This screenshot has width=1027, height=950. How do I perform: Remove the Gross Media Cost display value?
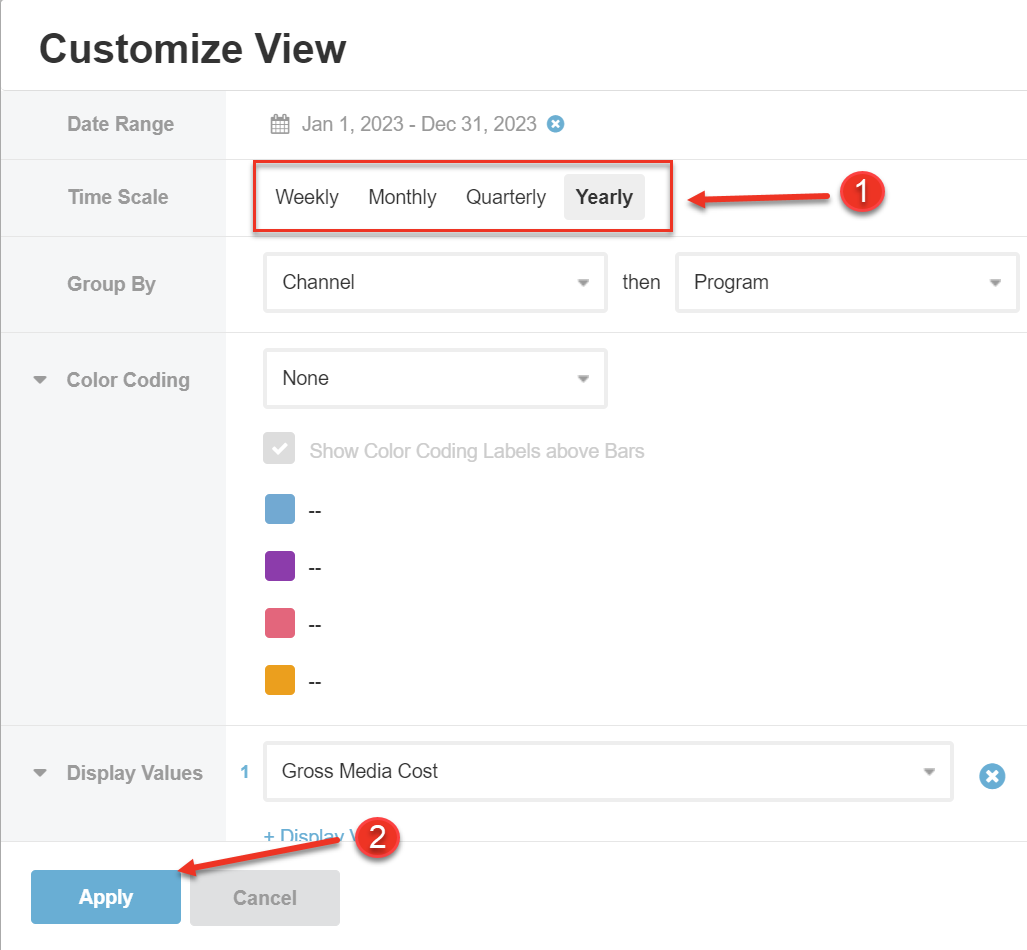tap(991, 776)
